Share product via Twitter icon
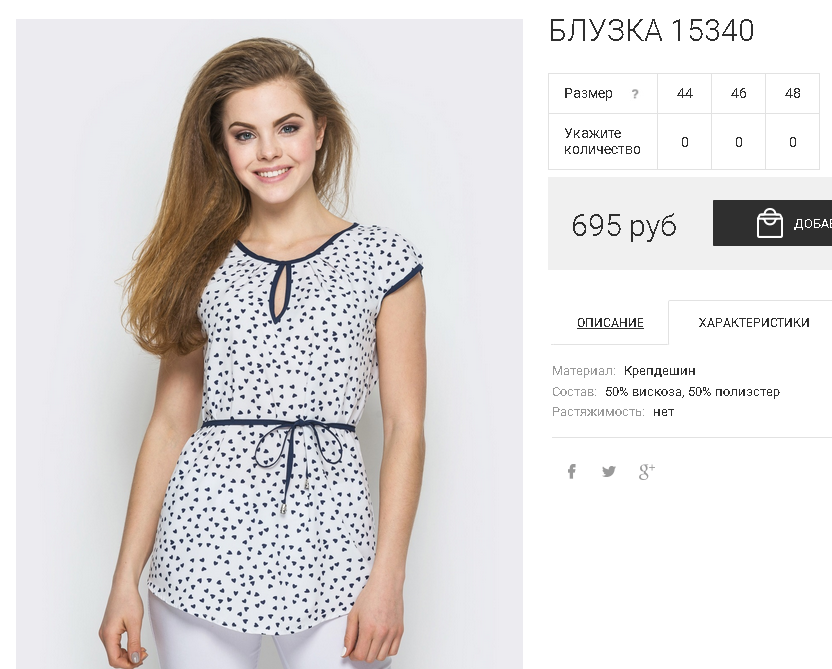Screen dimensions: 832x669 click(x=609, y=471)
